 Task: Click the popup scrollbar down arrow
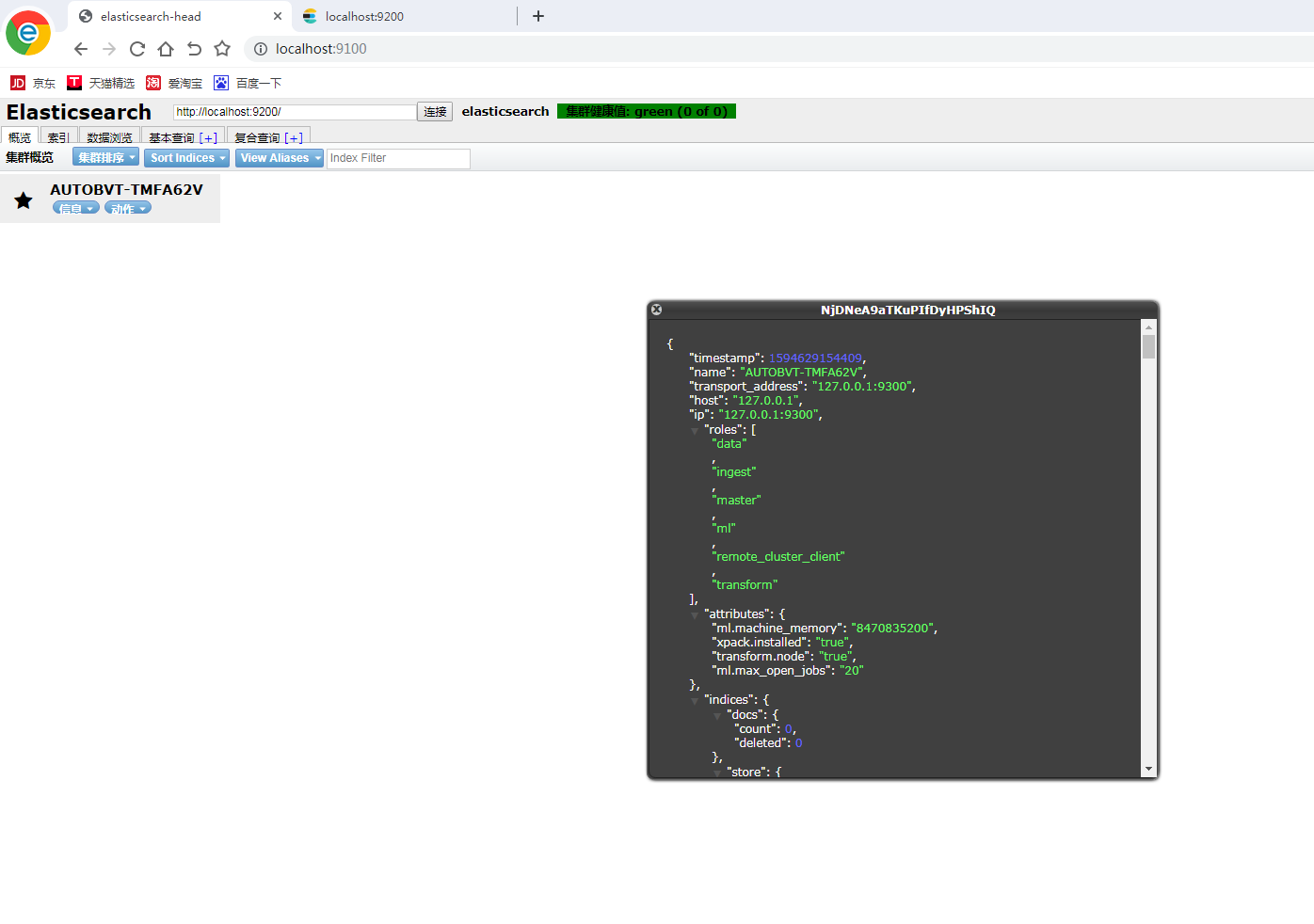coord(1148,770)
